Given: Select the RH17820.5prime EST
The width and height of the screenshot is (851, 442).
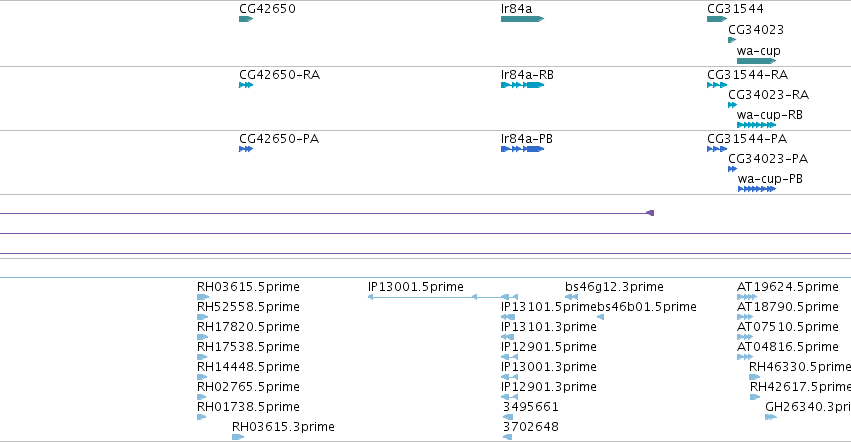Looking at the screenshot, I should pos(202,337).
